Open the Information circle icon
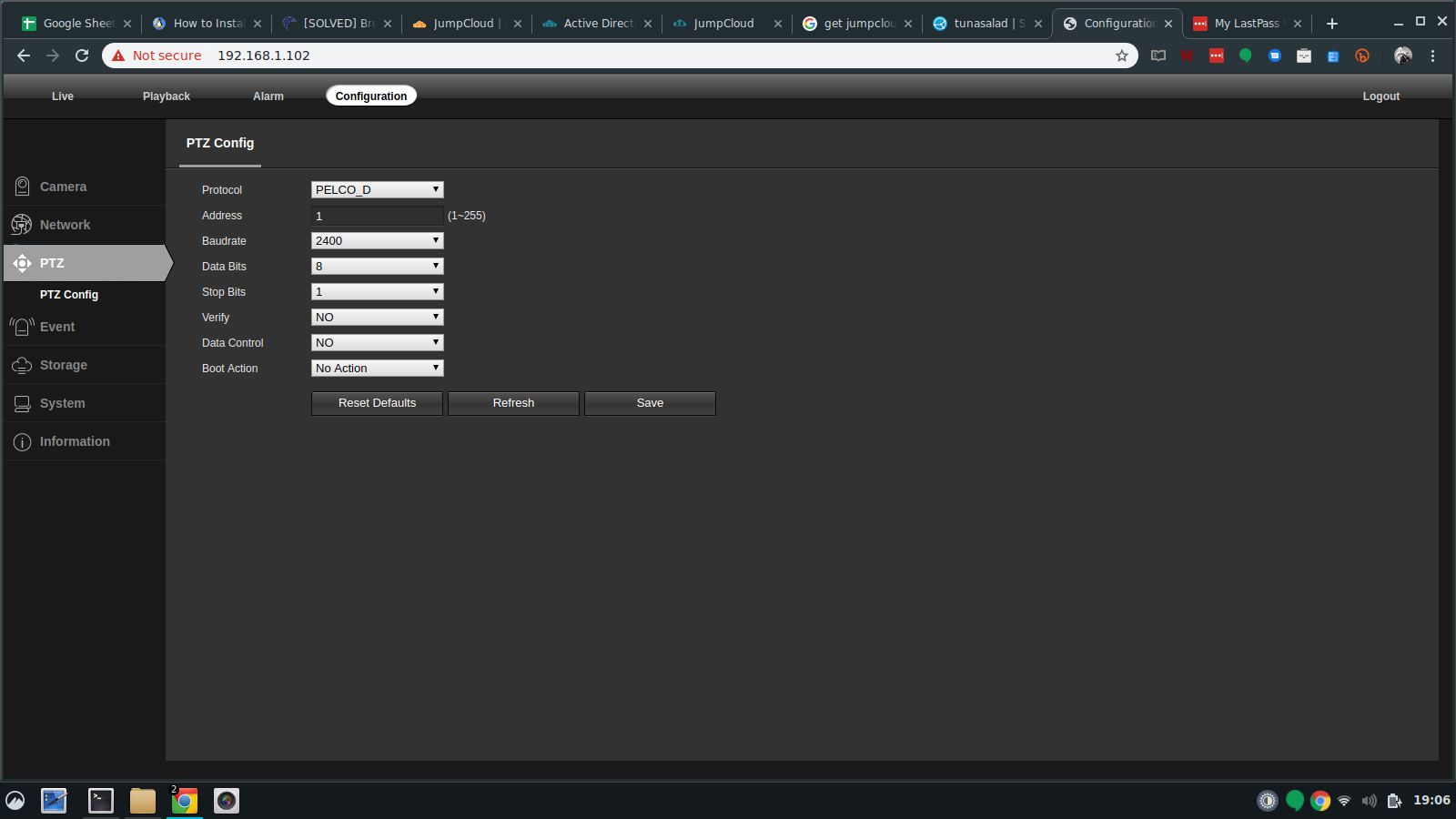Screen dimensions: 1456x819 [x=22, y=441]
